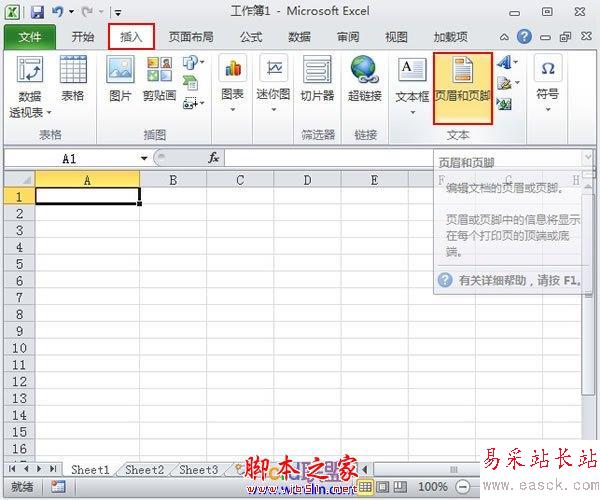Insert an Object via the Object icon
Viewport: 600px width, 500px height.
click(x=504, y=103)
